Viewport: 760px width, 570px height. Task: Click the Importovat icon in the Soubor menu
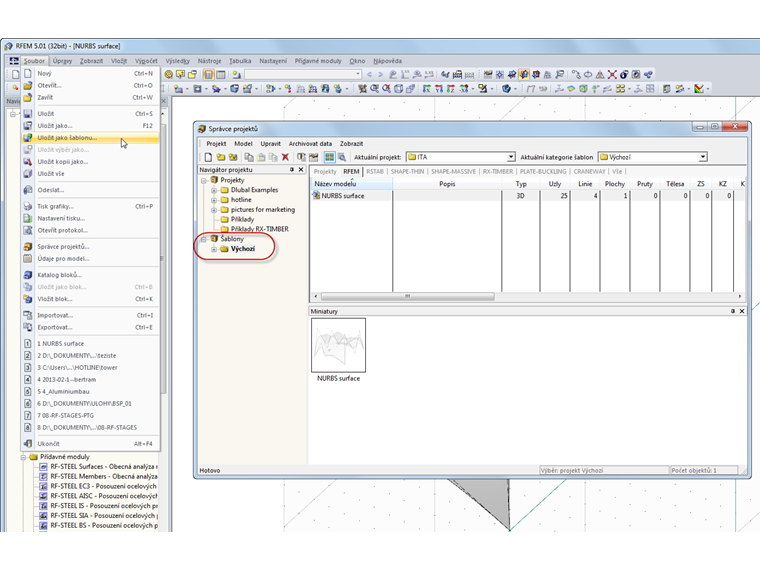pyautogui.click(x=28, y=315)
